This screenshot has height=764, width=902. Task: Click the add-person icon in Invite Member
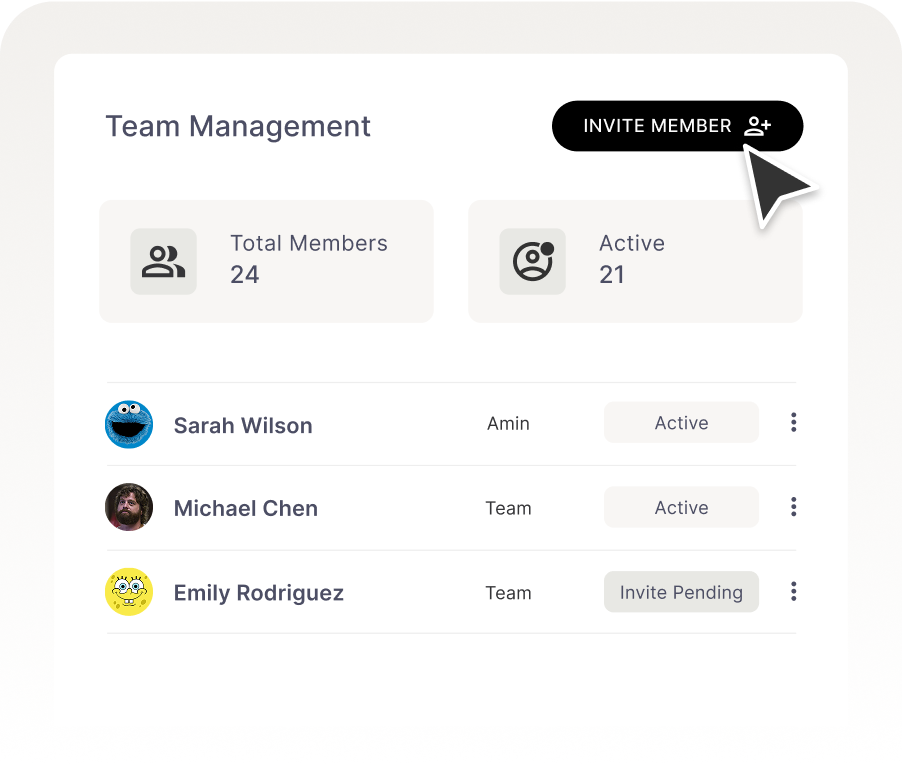click(757, 126)
